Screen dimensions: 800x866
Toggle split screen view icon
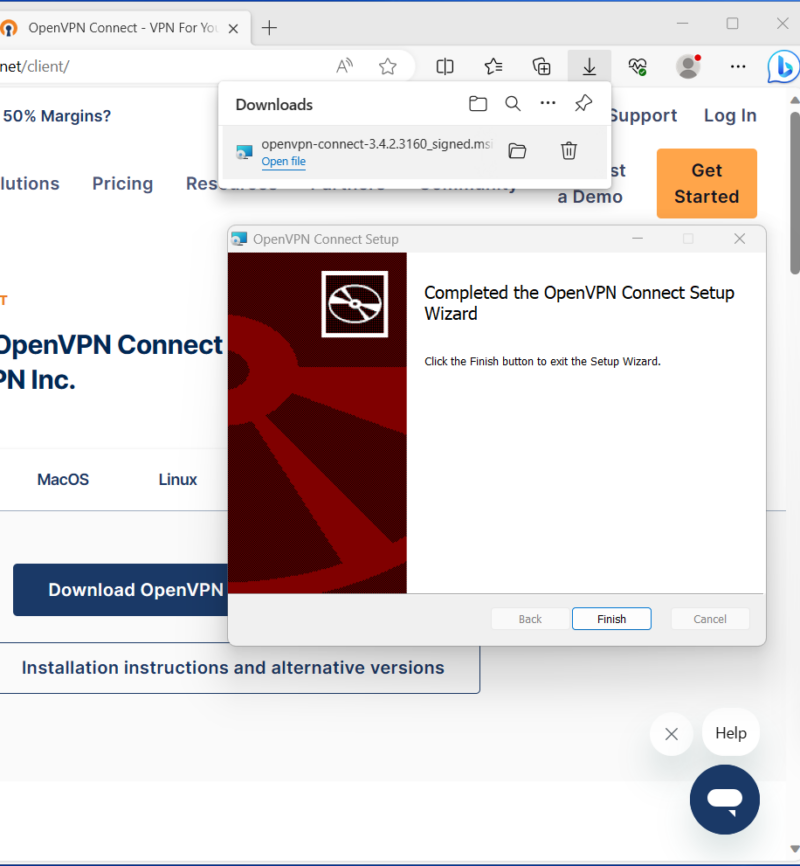445,67
